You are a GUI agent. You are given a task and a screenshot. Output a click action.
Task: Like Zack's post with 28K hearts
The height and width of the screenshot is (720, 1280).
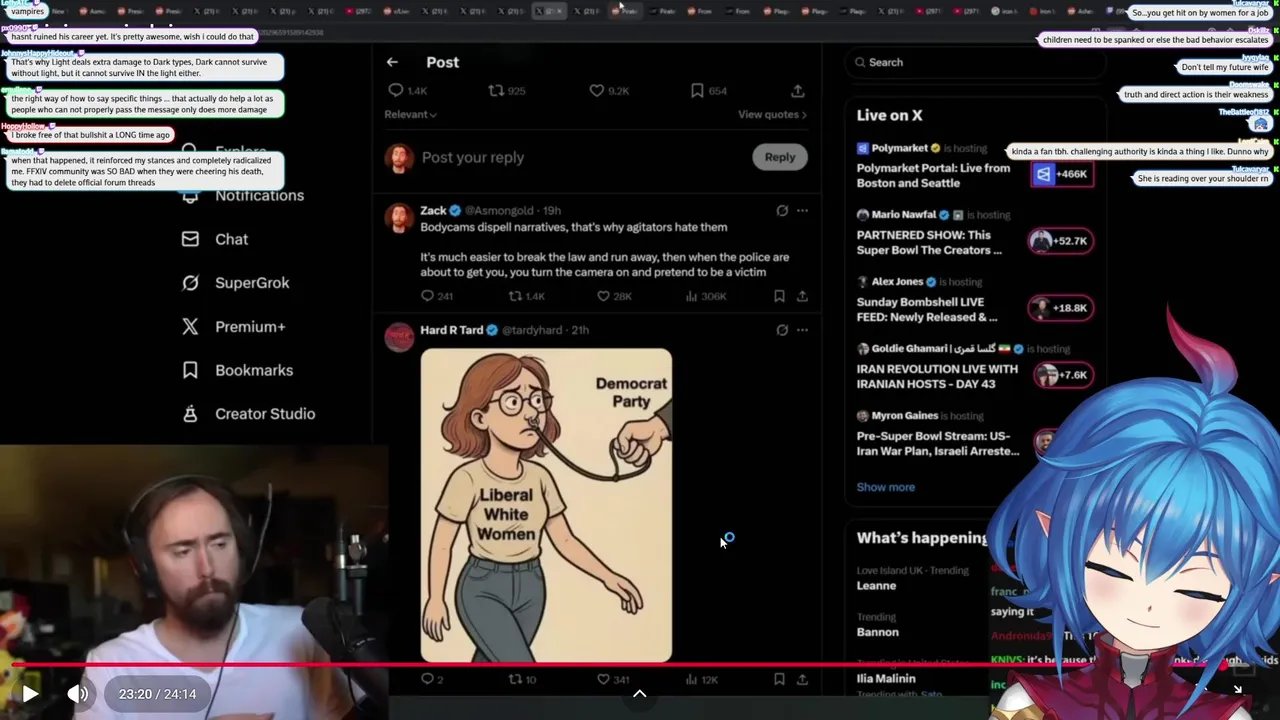tap(603, 296)
